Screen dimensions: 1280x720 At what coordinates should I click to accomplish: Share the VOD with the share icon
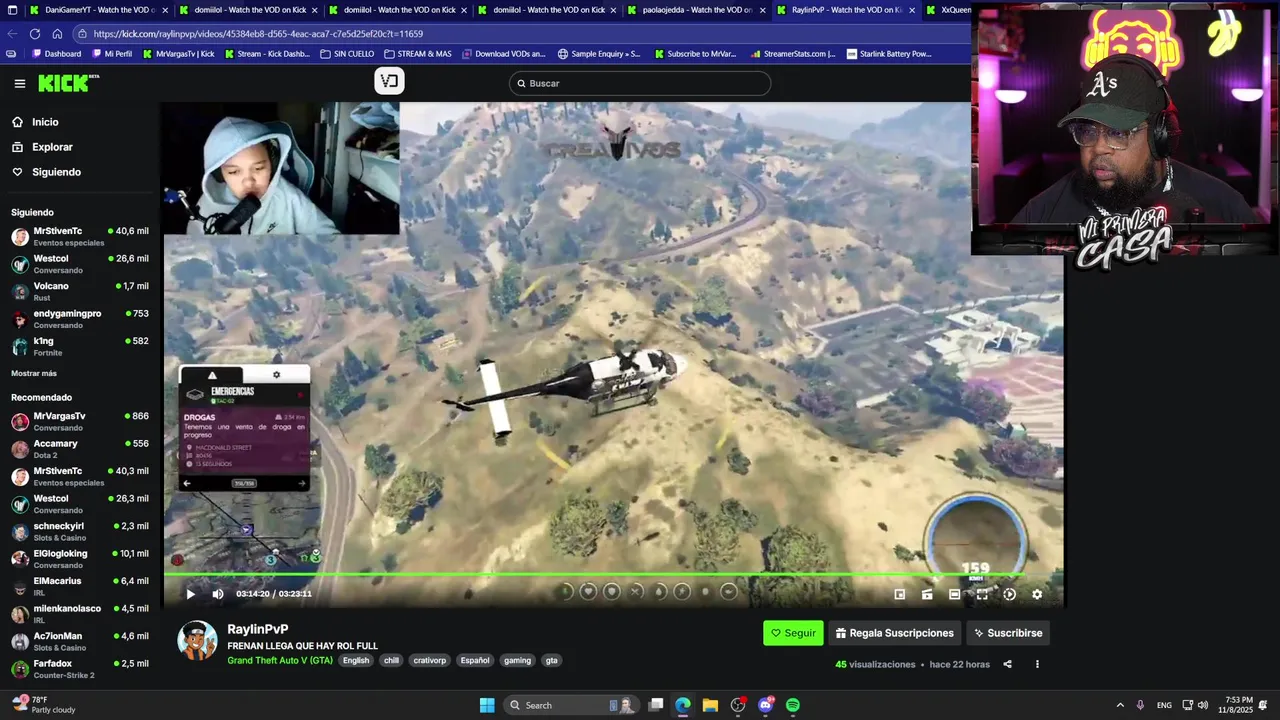click(x=1007, y=664)
